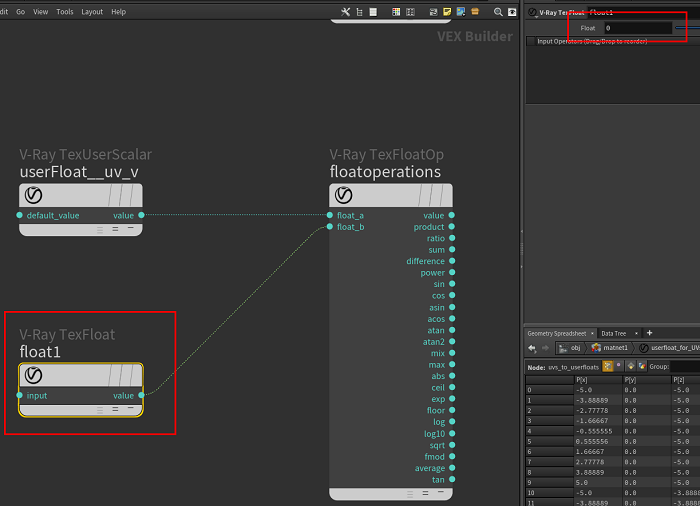Click userfloat_for_UV path segment
The width and height of the screenshot is (700, 506).
point(669,348)
